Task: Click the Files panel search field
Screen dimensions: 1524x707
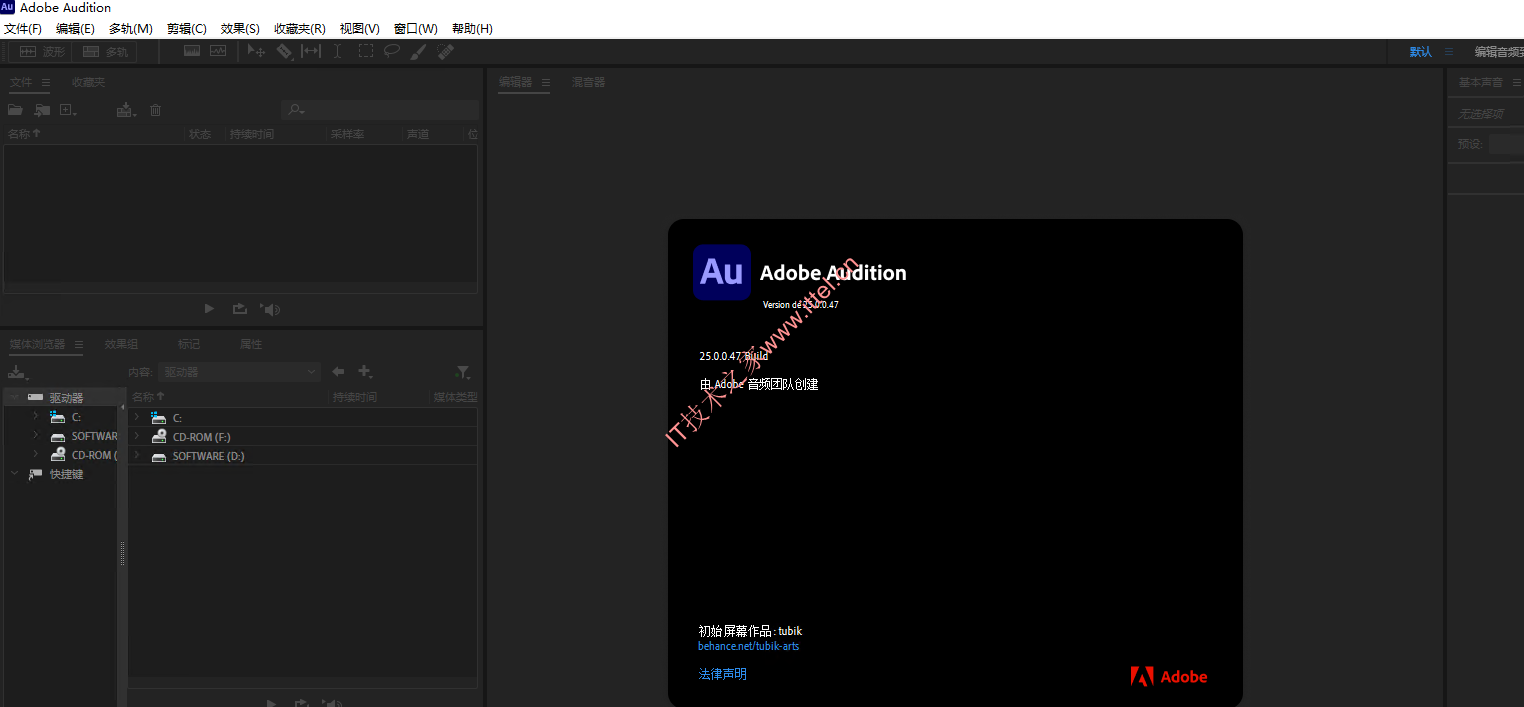Action: point(379,110)
